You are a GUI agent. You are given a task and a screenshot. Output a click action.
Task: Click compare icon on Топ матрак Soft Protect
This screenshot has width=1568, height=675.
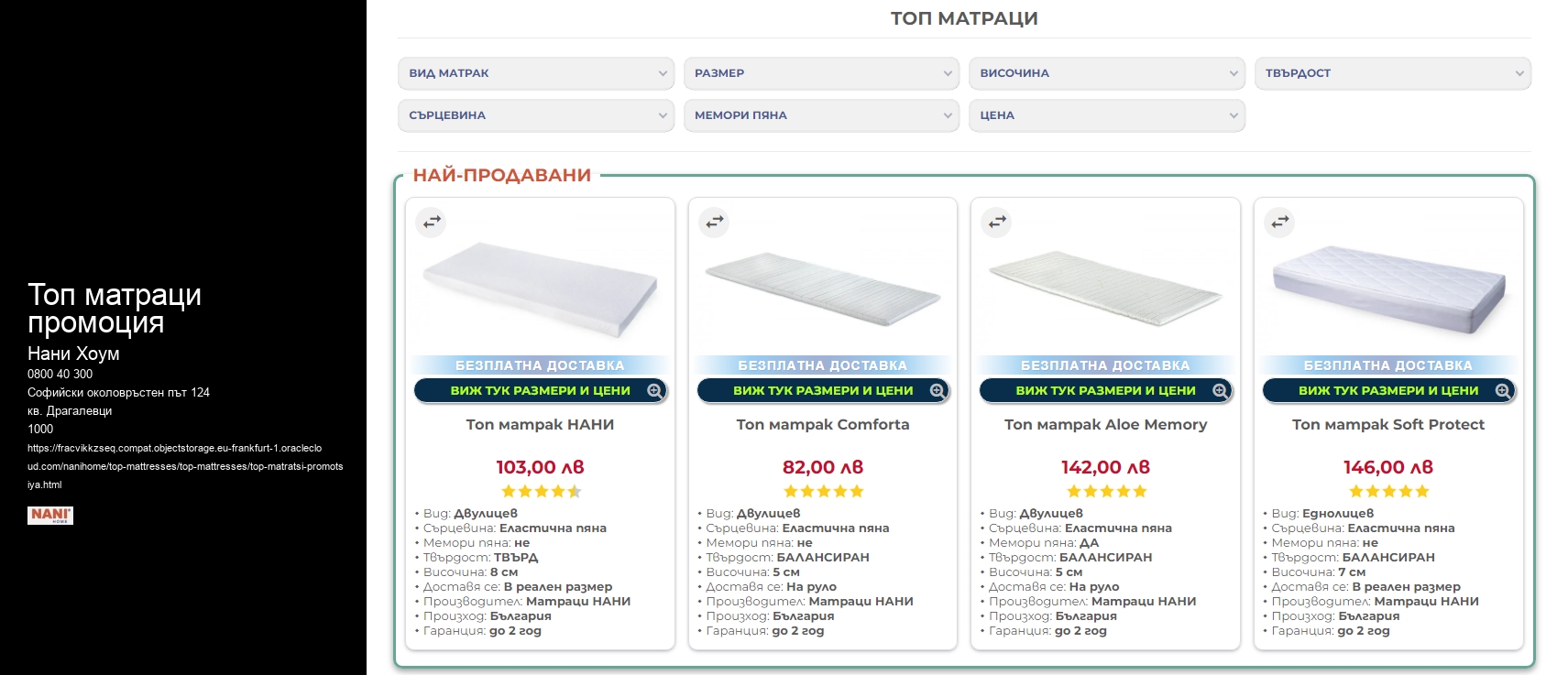tap(1280, 222)
